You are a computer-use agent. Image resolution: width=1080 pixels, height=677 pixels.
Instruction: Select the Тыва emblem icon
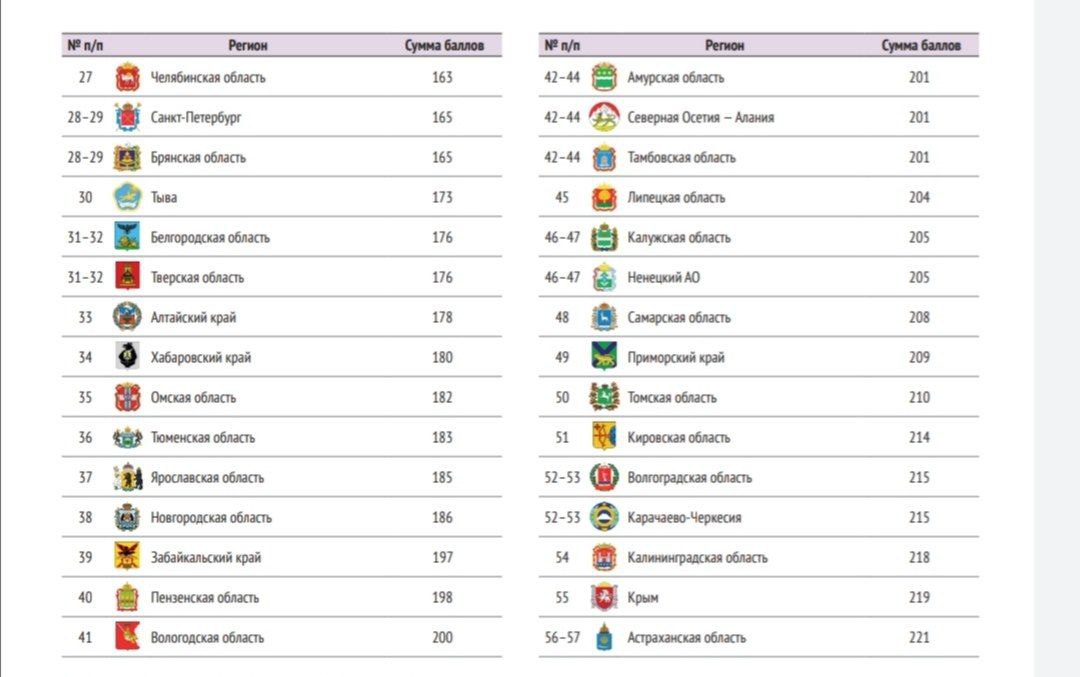pyautogui.click(x=127, y=197)
